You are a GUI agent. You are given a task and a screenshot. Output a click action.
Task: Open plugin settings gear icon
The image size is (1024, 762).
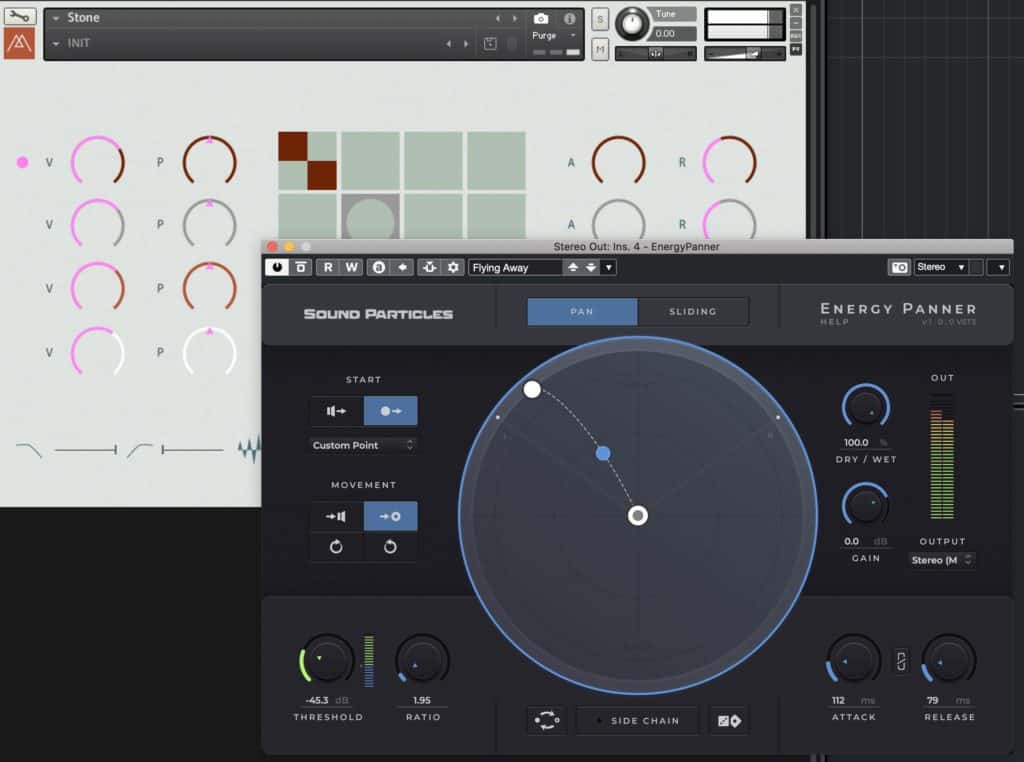453,267
